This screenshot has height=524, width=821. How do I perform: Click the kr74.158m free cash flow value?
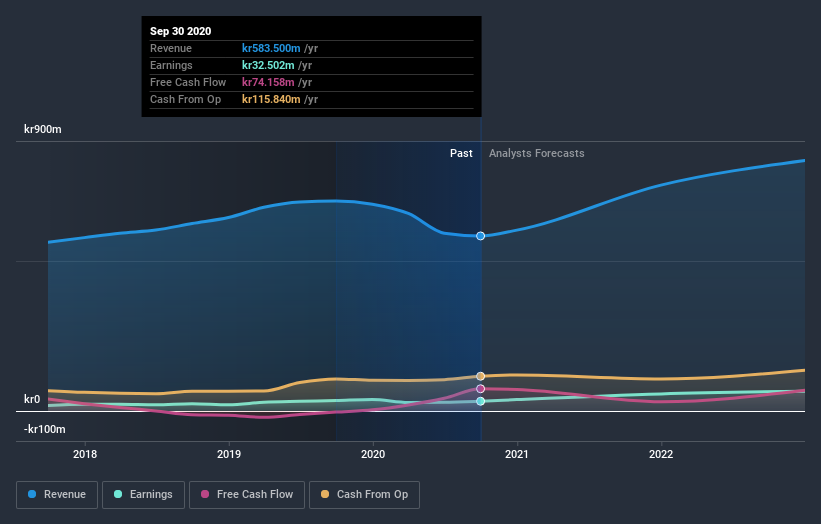(x=268, y=82)
